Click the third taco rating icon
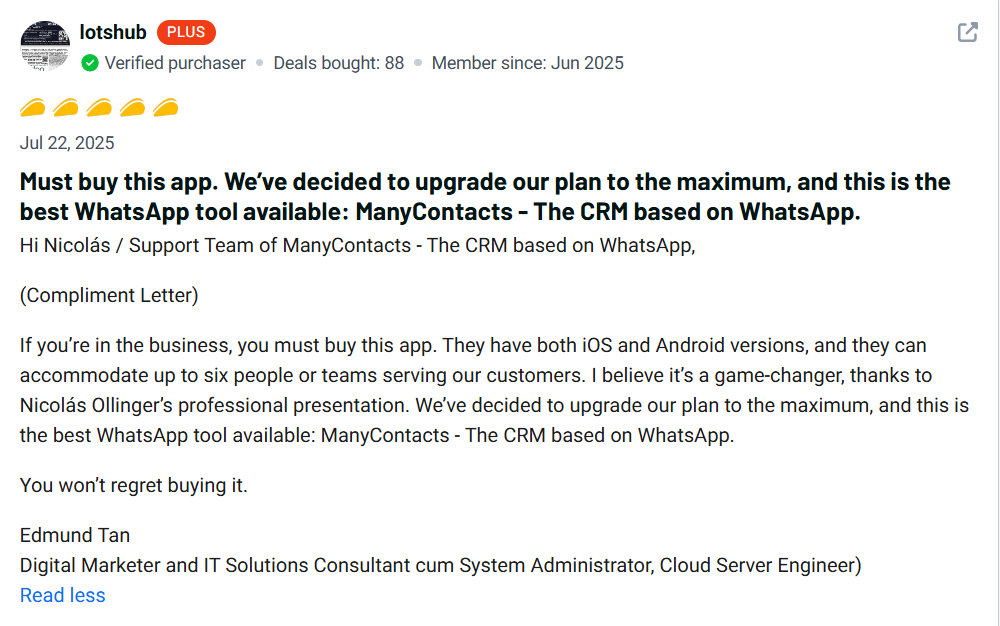 tap(99, 107)
